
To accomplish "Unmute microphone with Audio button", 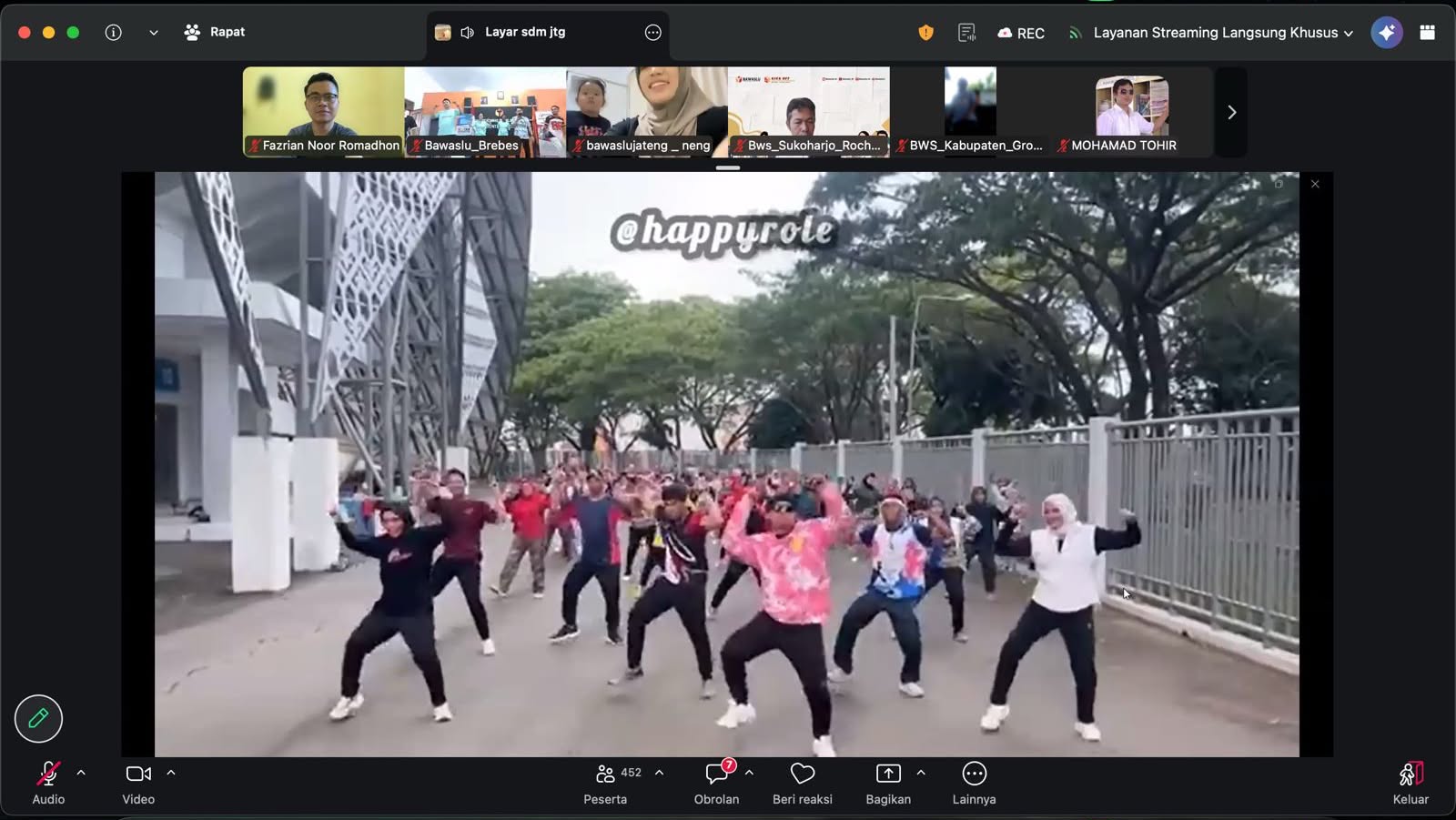I will coord(48,783).
